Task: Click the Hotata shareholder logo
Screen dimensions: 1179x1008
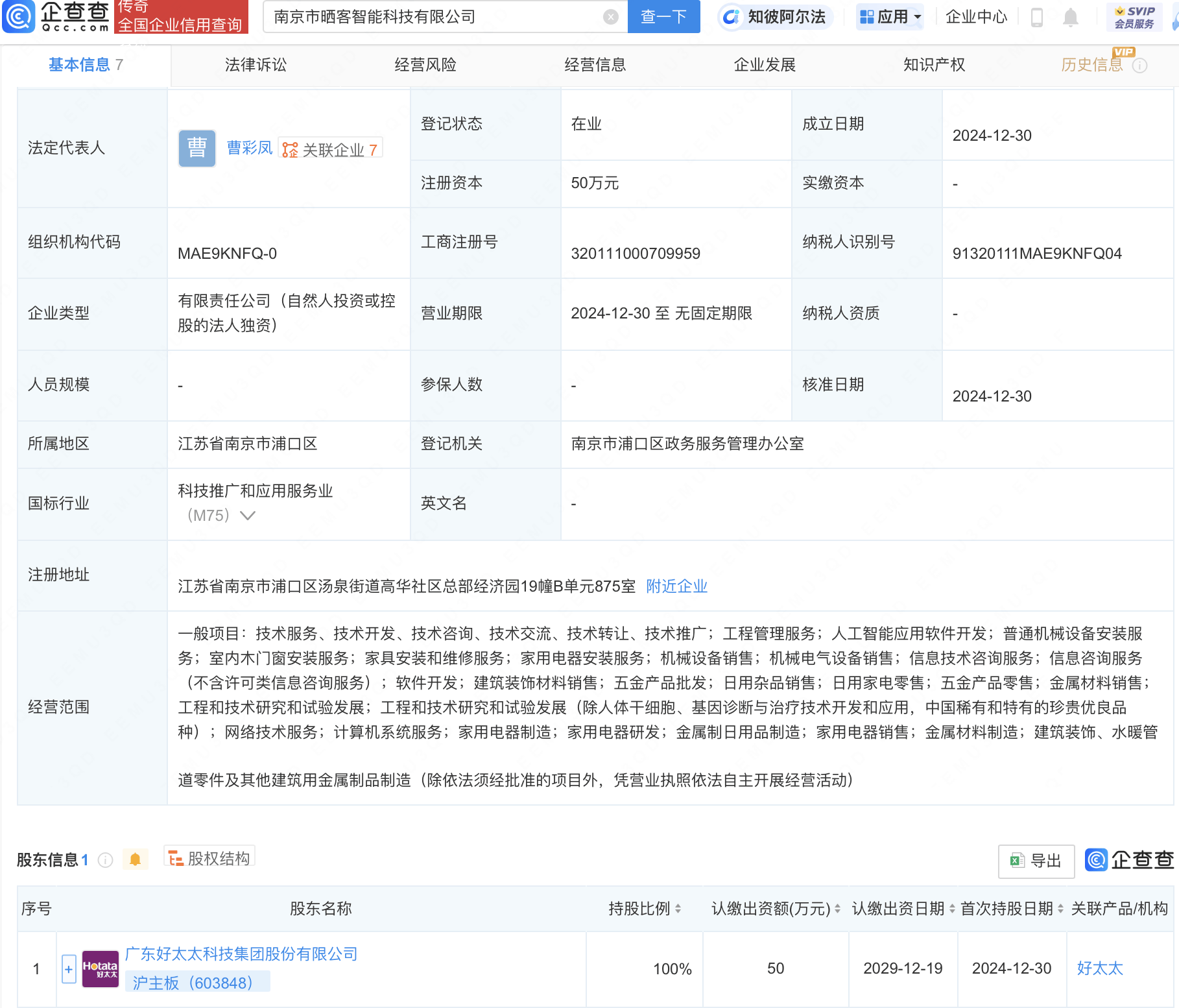Action: (101, 969)
